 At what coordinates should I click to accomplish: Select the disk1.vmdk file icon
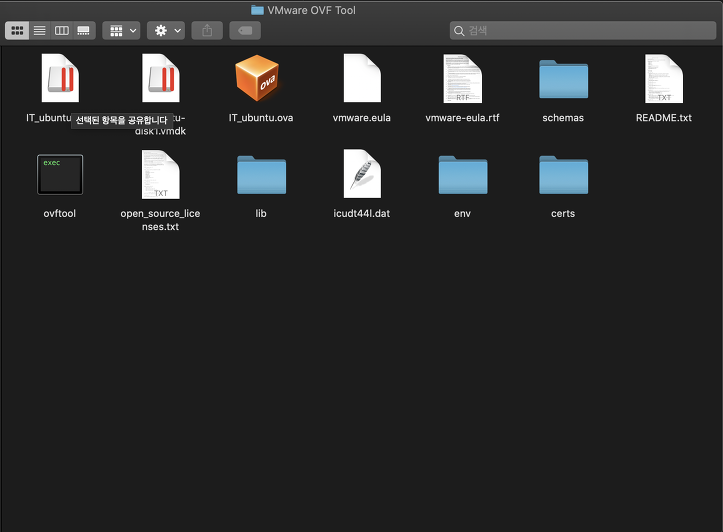[160, 78]
